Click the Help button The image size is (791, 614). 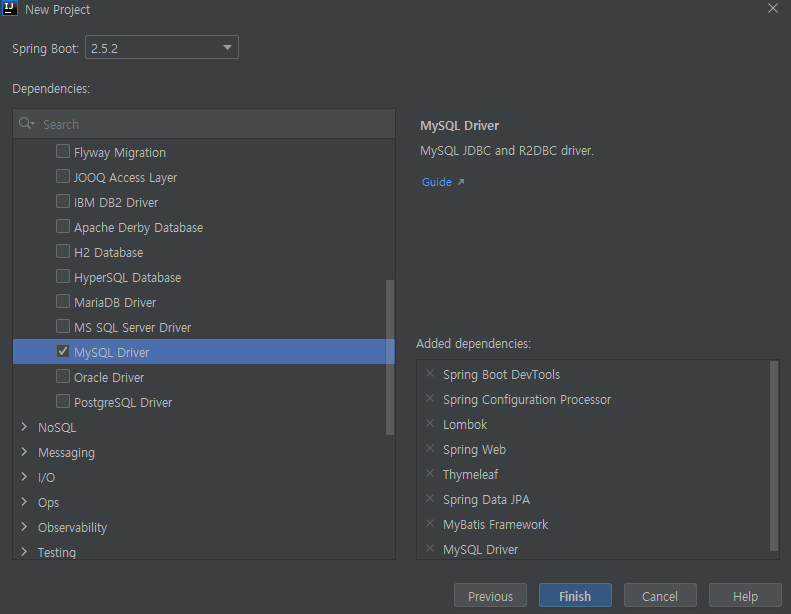point(745,596)
